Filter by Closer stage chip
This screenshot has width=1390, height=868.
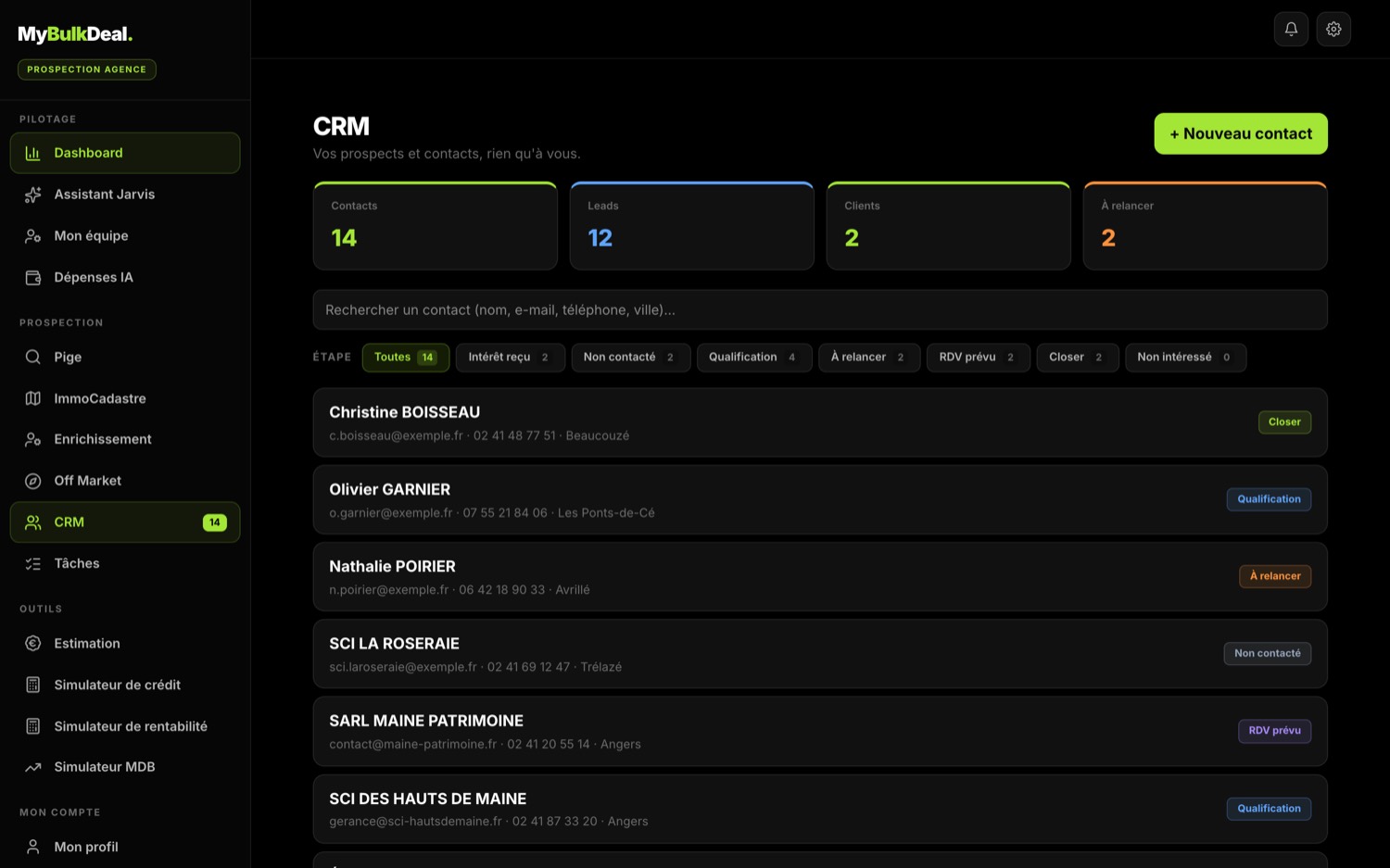coord(1078,358)
